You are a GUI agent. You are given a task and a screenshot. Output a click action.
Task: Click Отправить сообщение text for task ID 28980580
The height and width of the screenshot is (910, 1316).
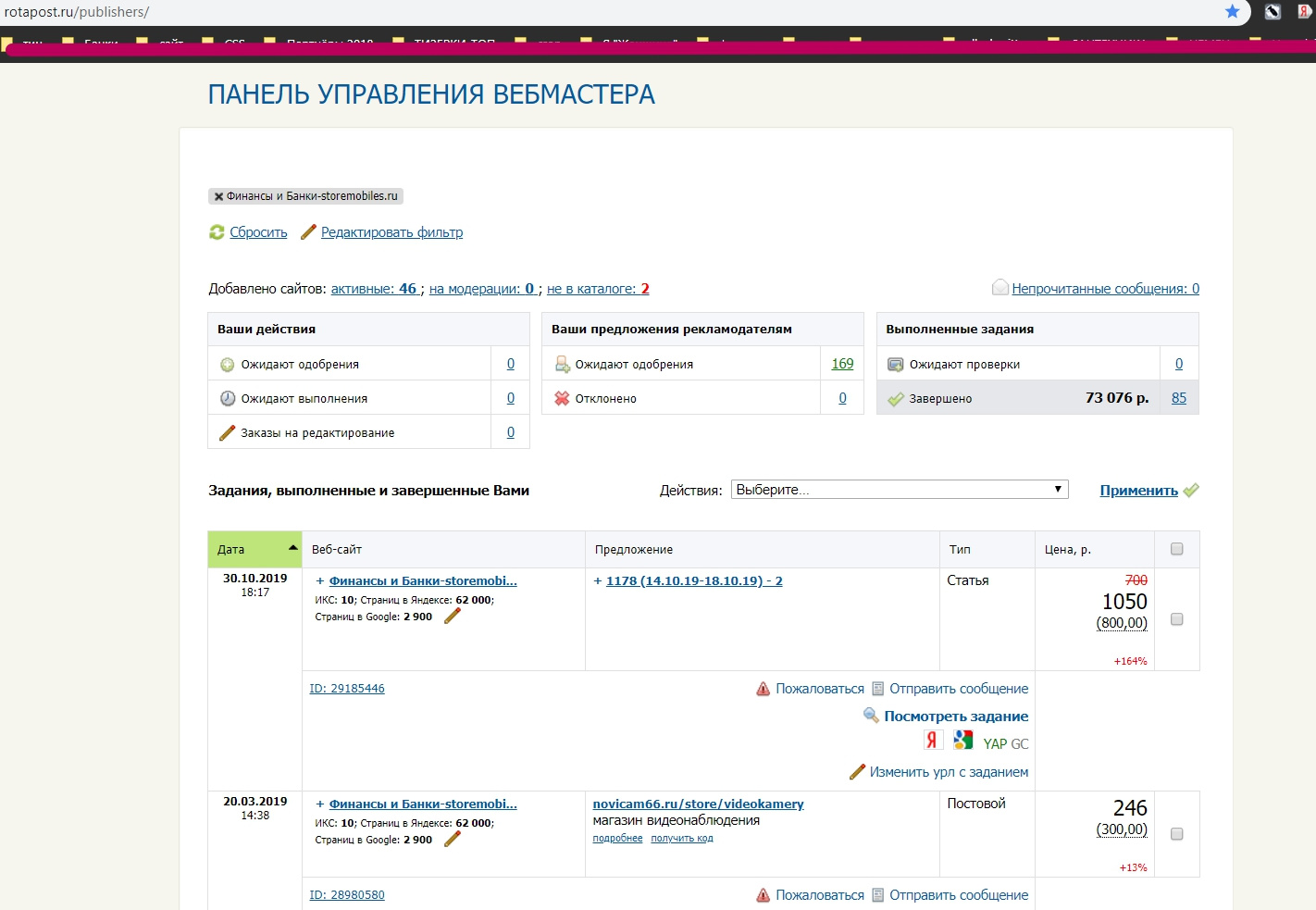(959, 895)
